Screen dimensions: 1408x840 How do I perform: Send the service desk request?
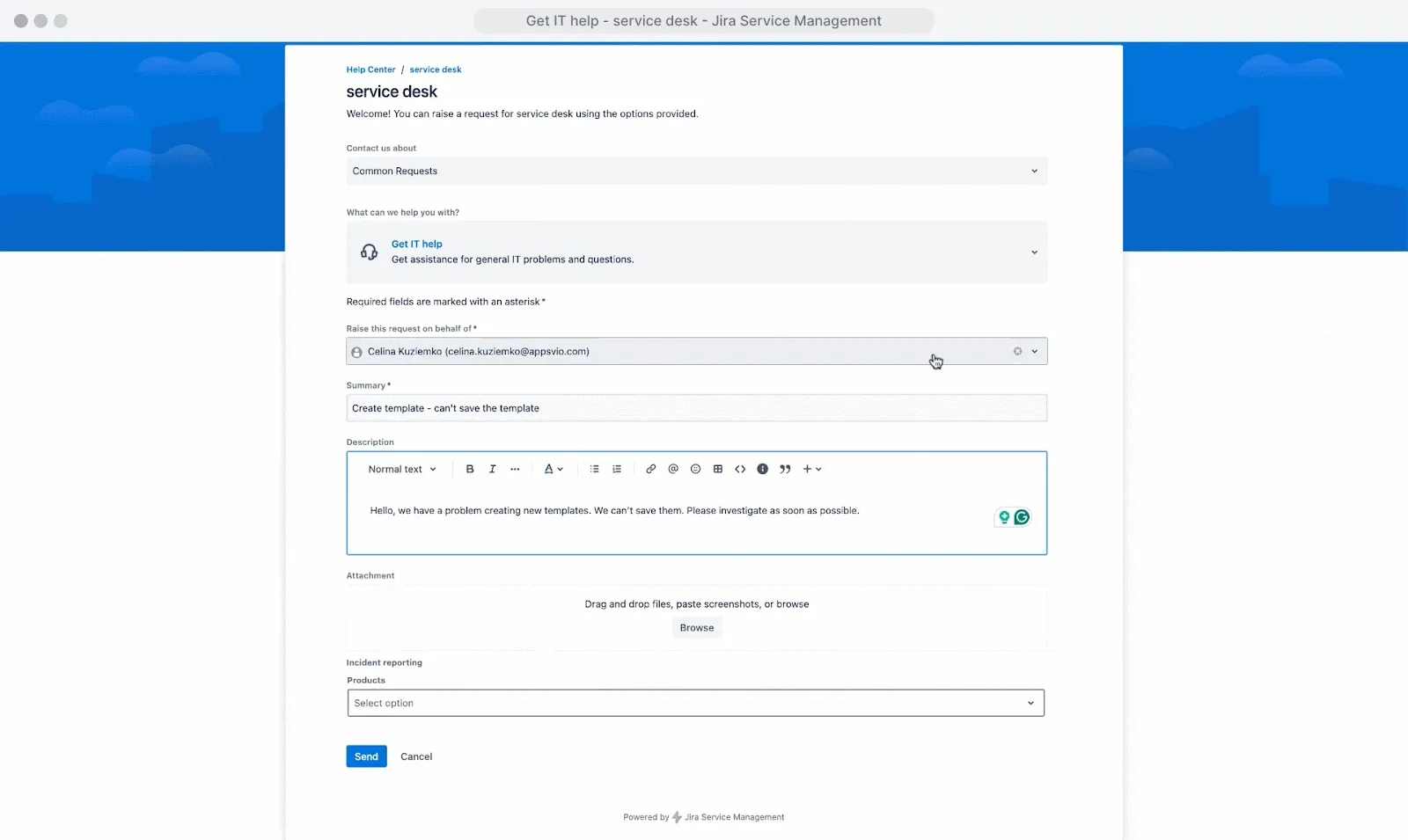coord(366,756)
